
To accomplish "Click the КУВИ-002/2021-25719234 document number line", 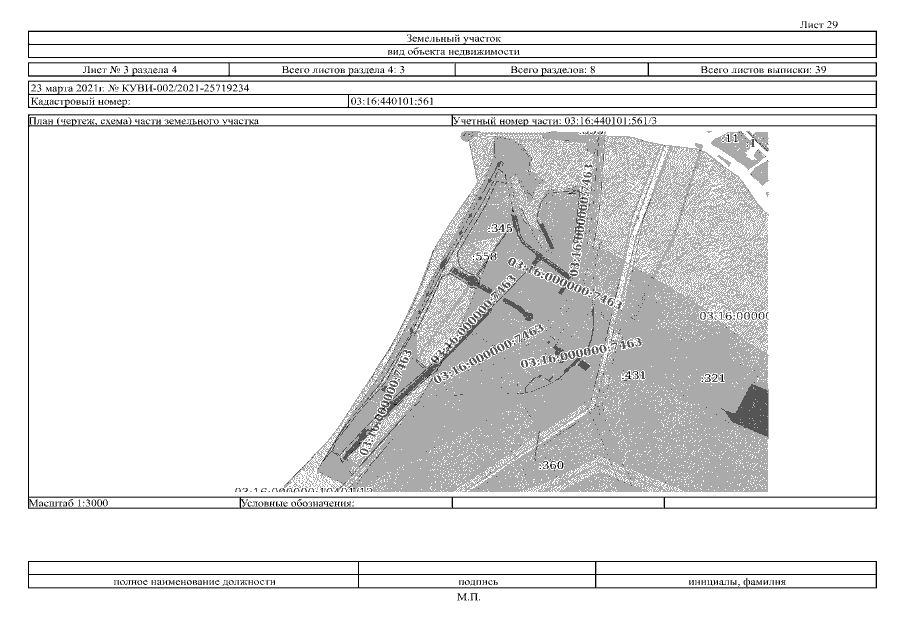I will (x=140, y=88).
